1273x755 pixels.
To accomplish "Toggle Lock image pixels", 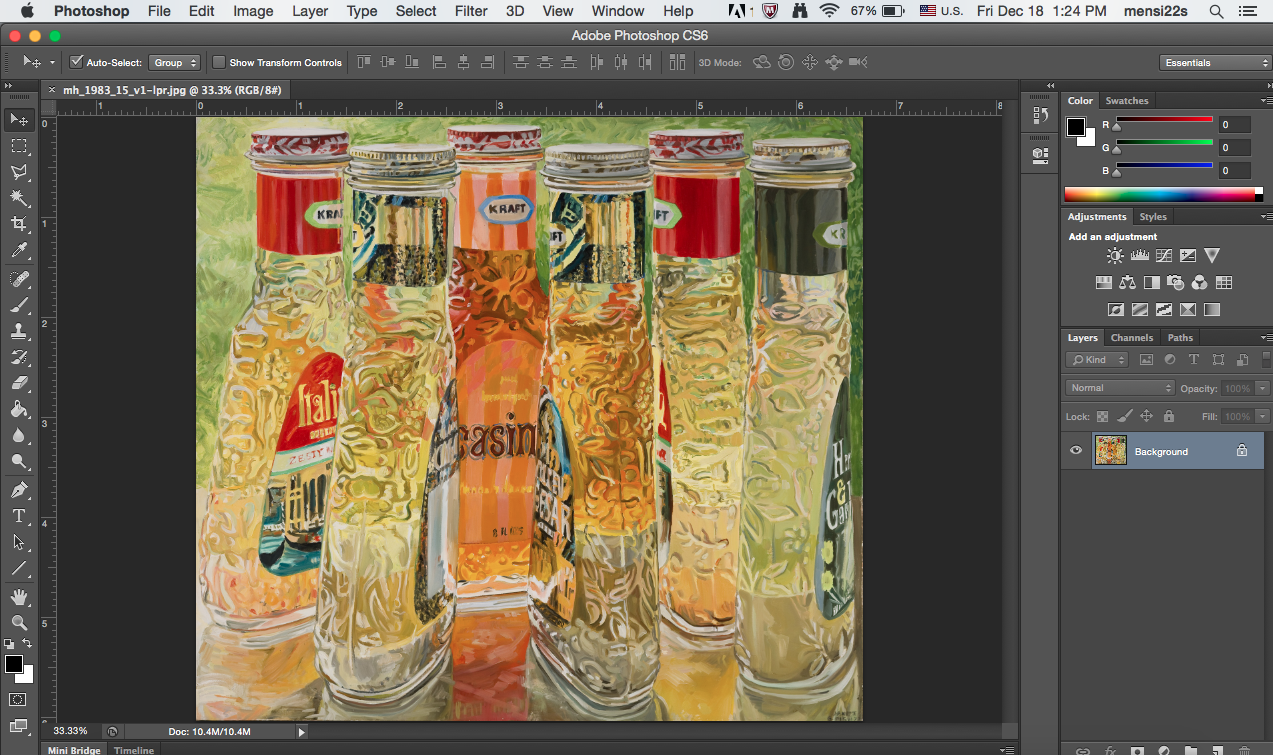I will (x=1124, y=416).
